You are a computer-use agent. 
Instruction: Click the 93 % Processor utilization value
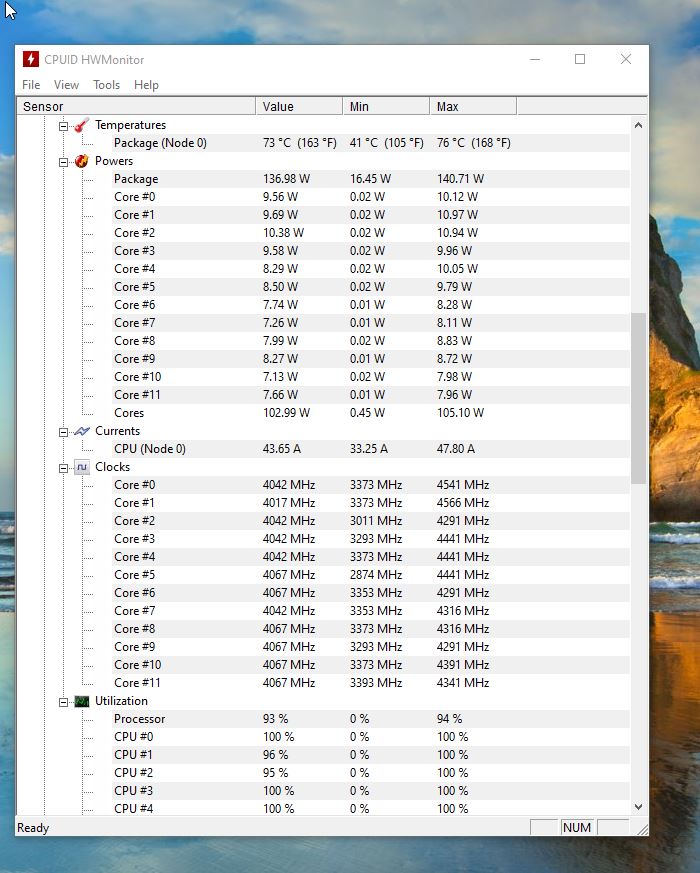(x=275, y=719)
